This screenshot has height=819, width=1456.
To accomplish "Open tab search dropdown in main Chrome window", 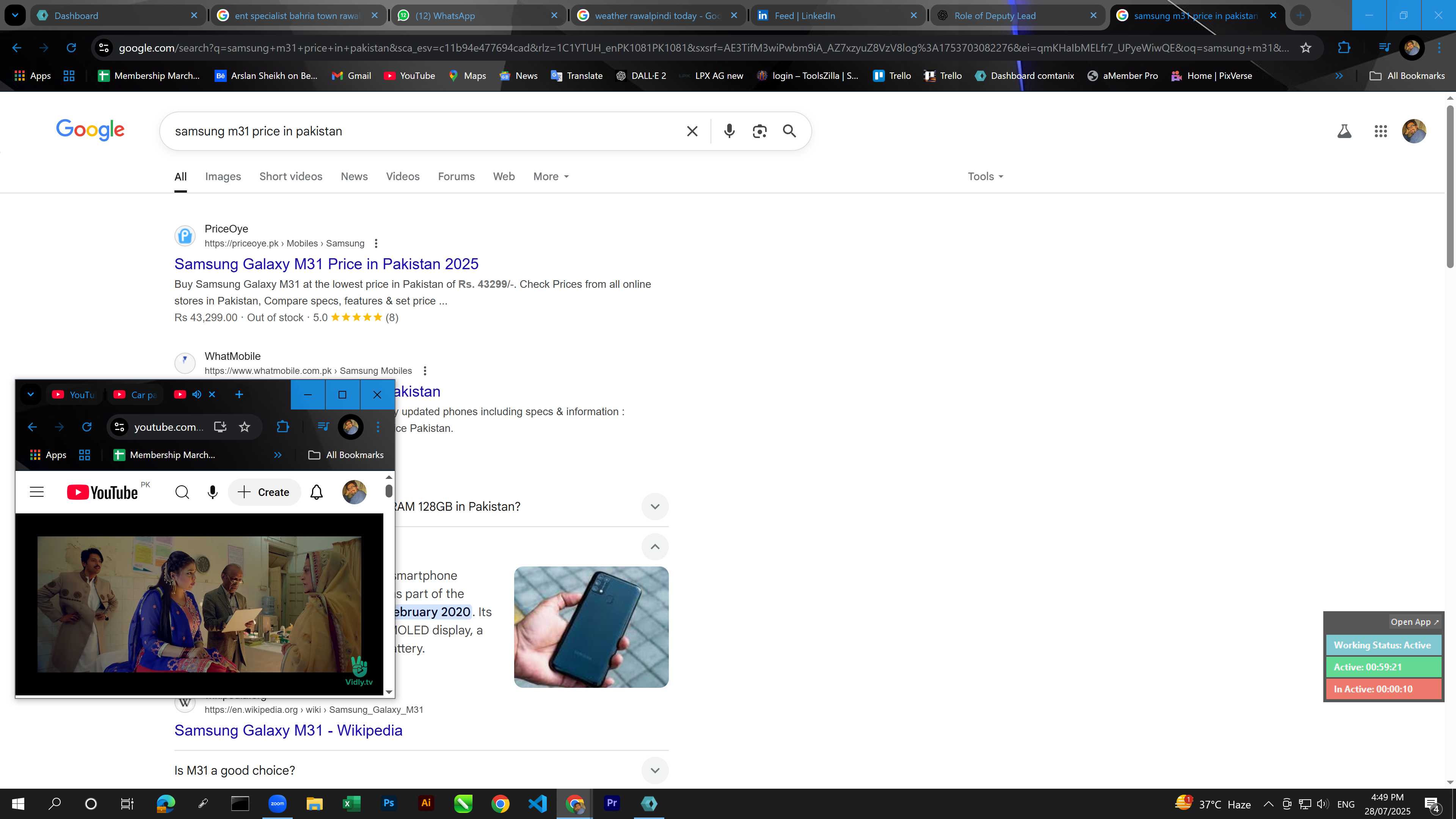I will click(x=15, y=15).
